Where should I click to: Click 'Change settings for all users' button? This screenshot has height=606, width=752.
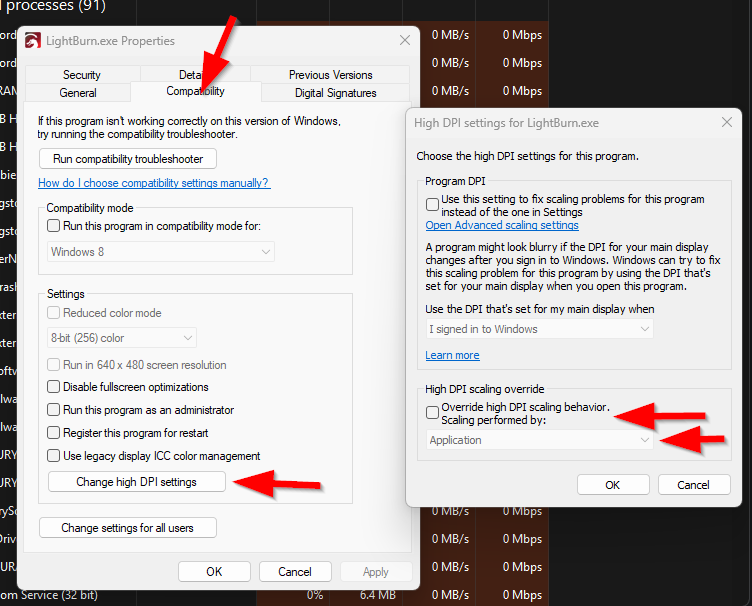[128, 528]
